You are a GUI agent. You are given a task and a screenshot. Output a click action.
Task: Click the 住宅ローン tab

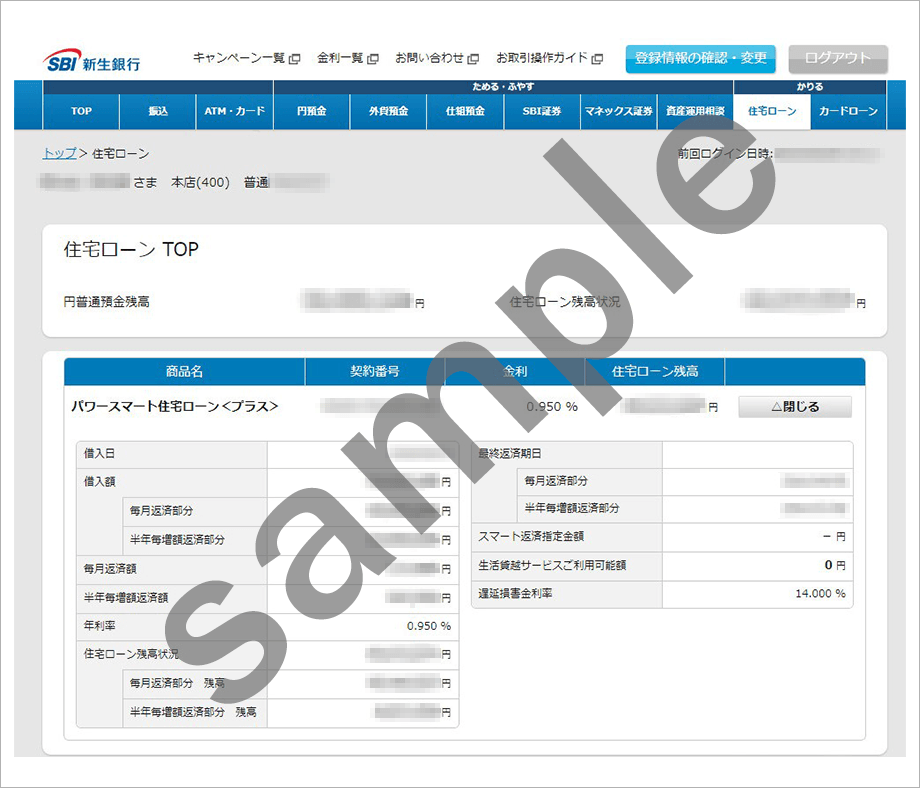[772, 111]
